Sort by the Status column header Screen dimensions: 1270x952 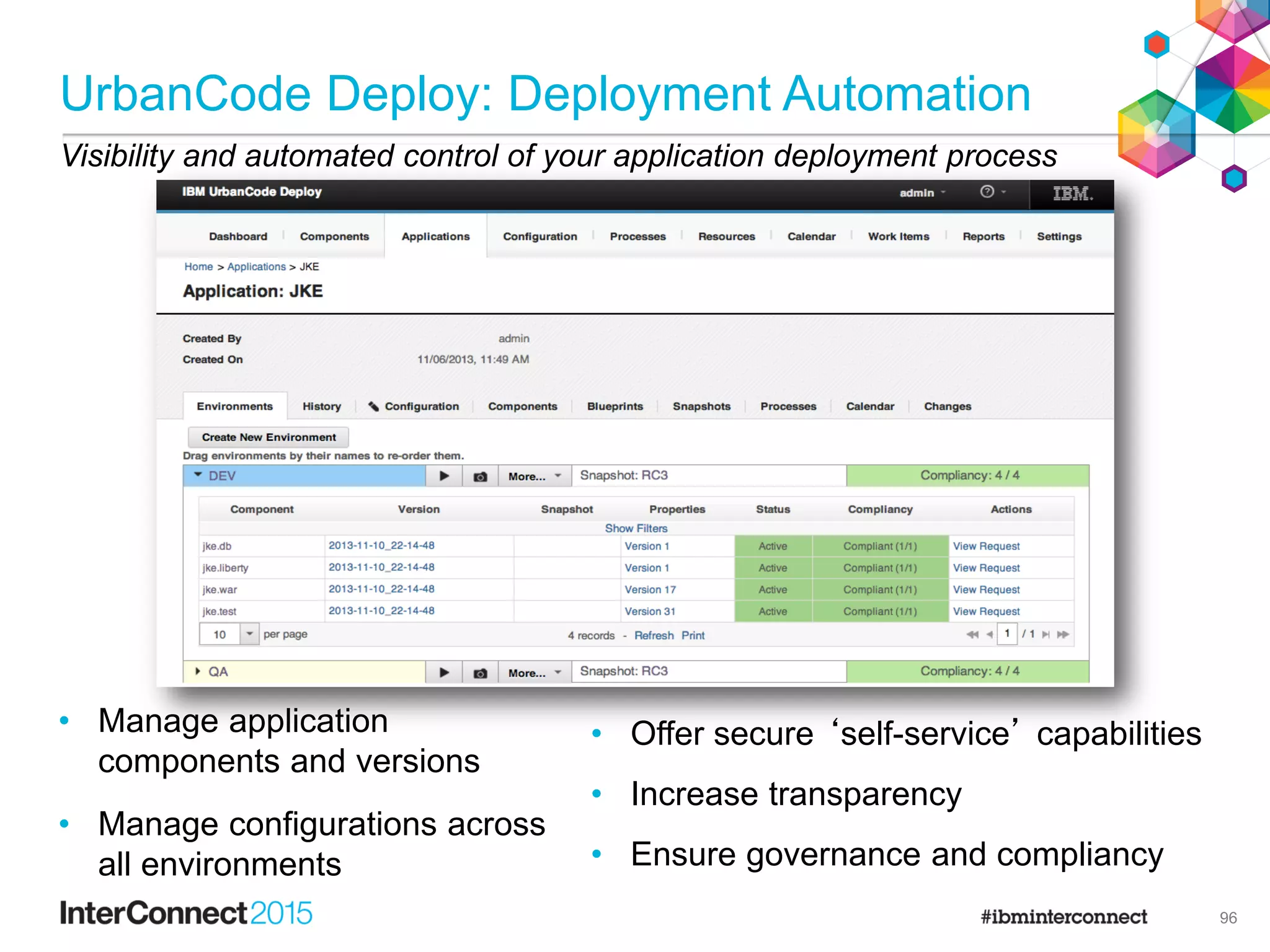[x=773, y=509]
